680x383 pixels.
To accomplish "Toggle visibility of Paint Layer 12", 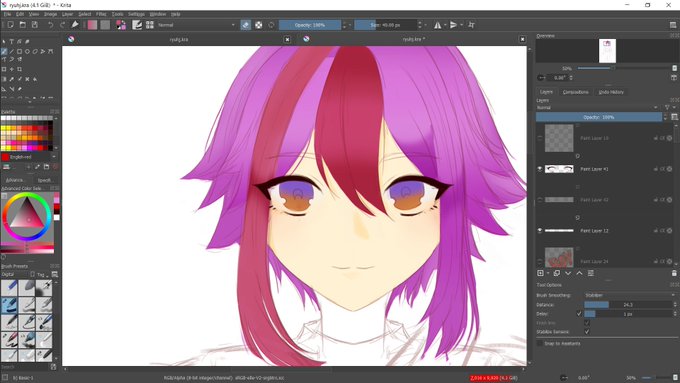I will point(540,231).
